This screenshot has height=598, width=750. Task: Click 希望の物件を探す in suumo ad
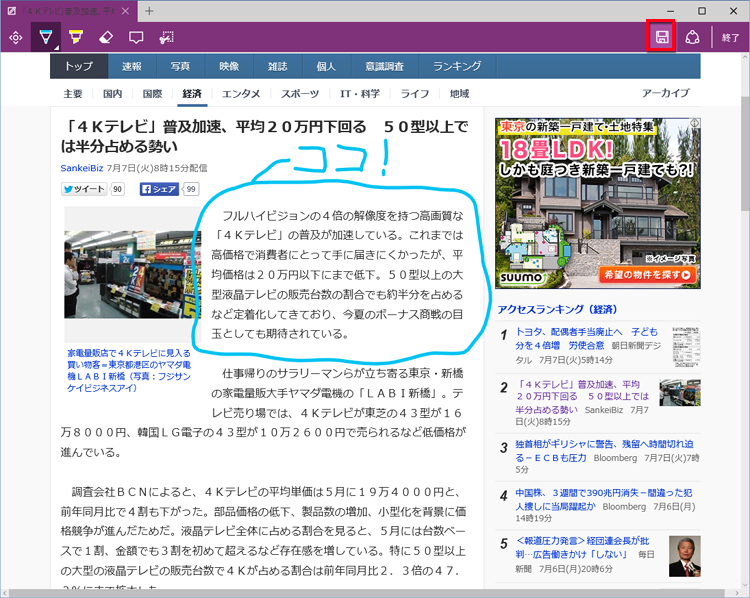646,274
